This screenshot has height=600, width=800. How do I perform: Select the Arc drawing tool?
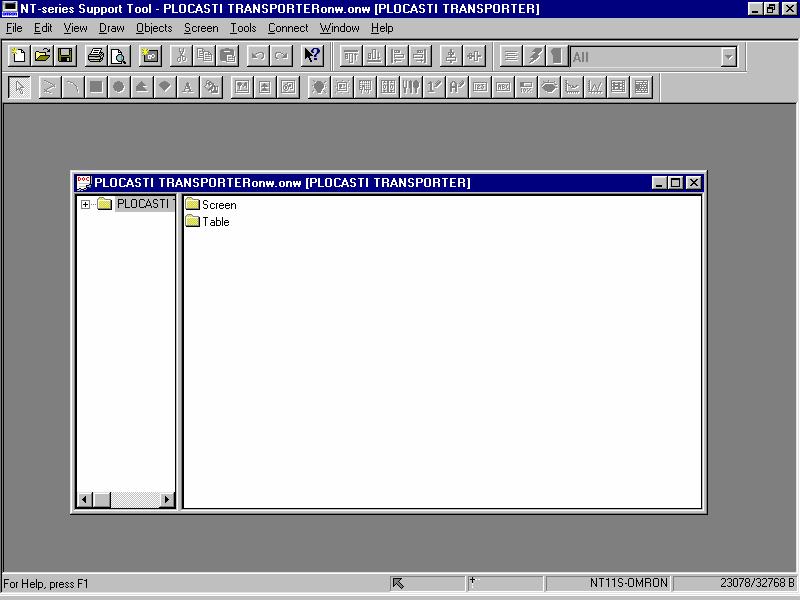tap(72, 87)
